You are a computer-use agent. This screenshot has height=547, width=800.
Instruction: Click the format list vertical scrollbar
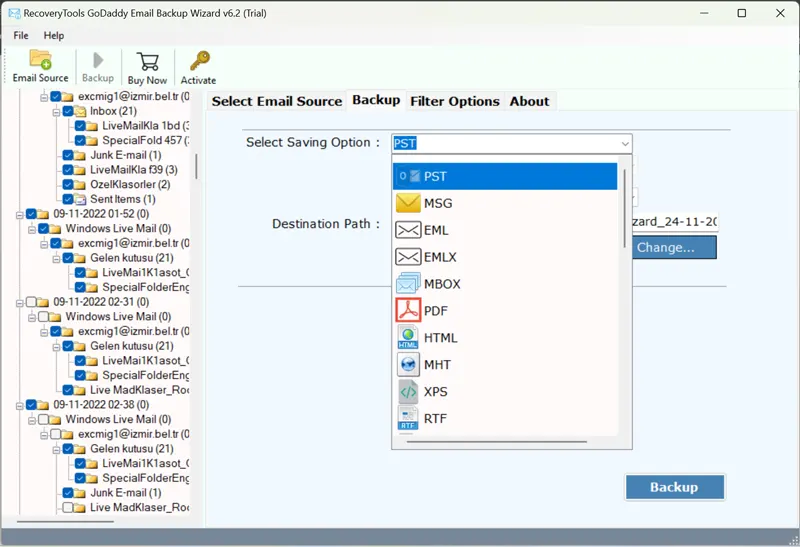[626, 210]
